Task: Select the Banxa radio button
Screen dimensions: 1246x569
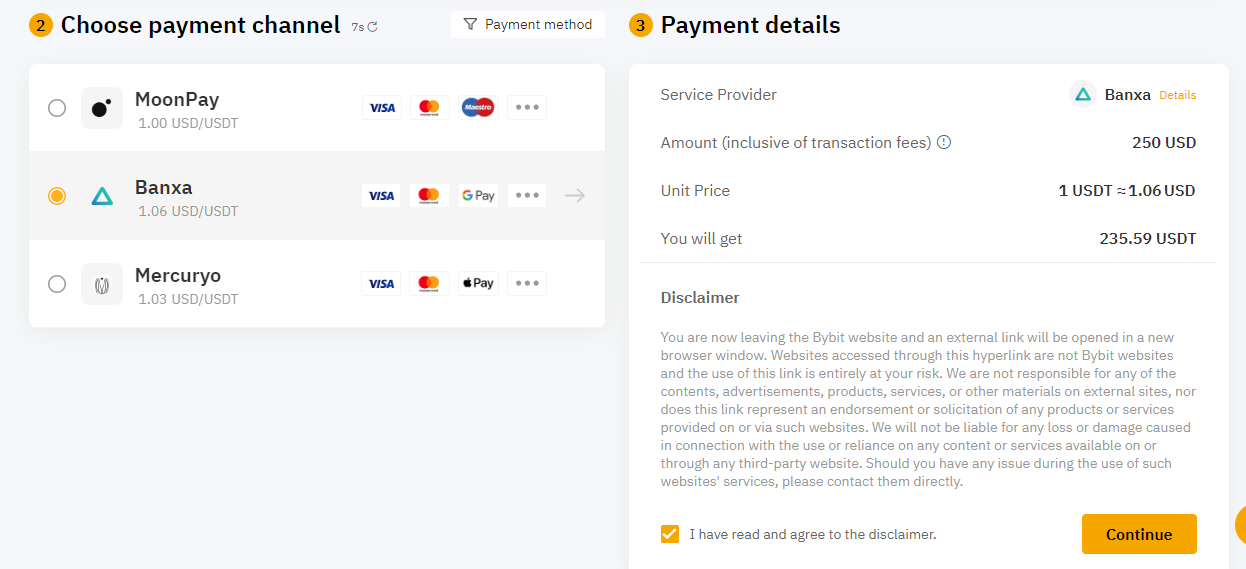Action: (x=57, y=196)
